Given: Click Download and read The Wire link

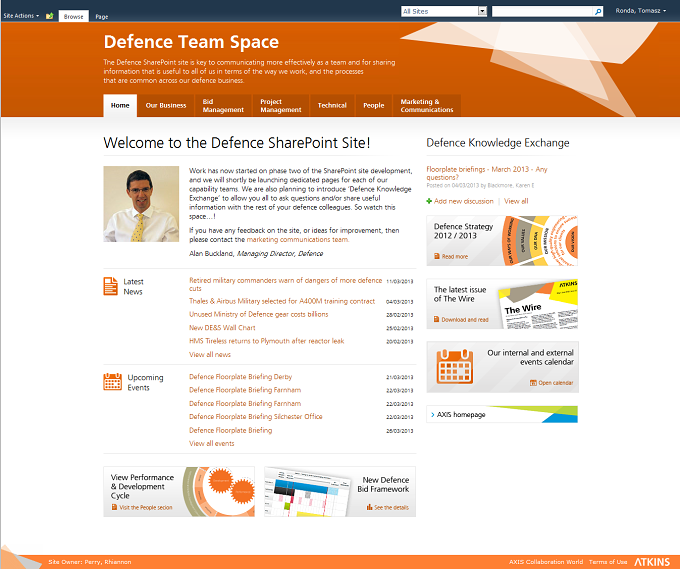Looking at the screenshot, I should (465, 320).
